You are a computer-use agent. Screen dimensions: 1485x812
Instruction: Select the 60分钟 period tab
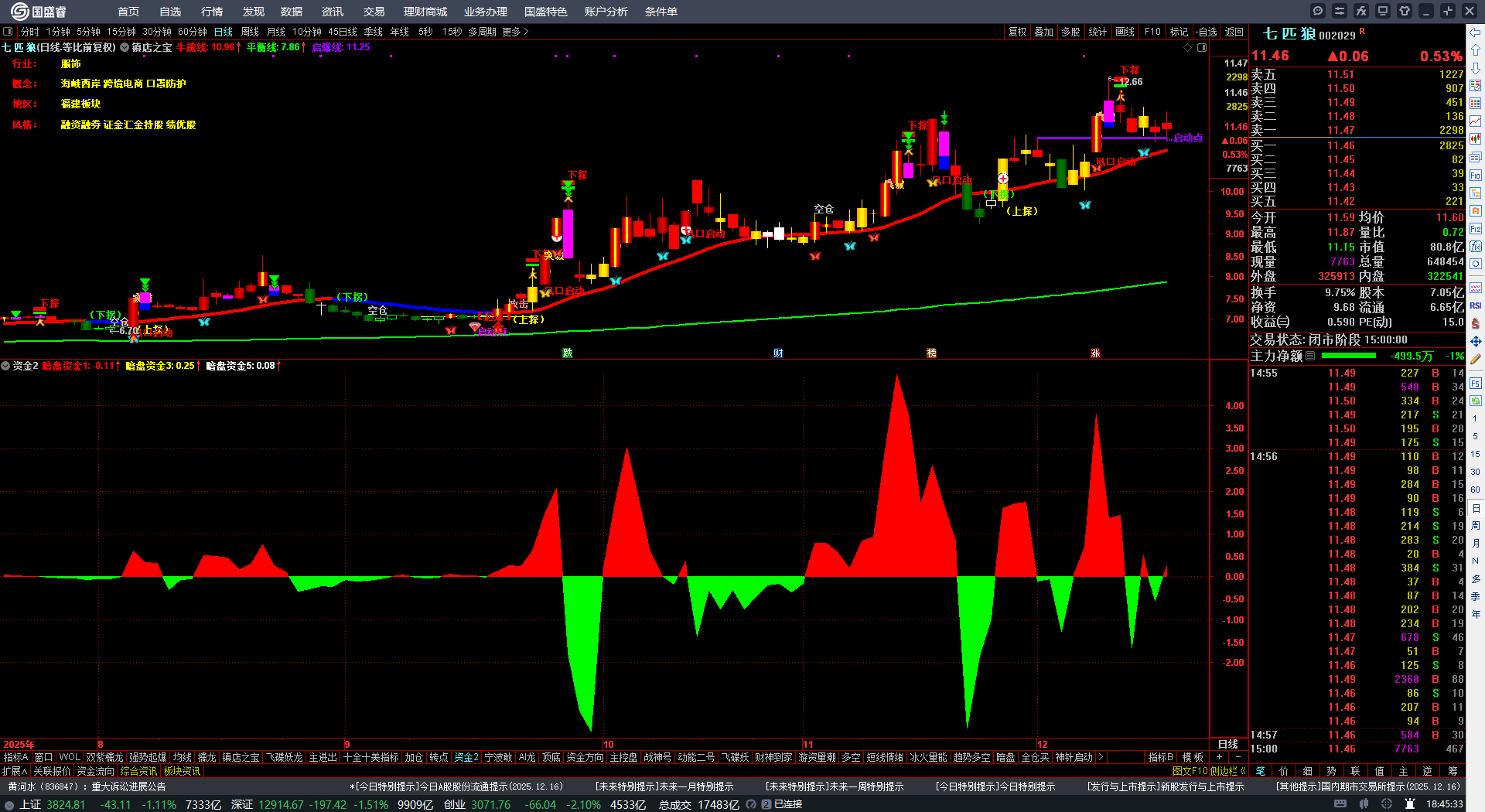pos(193,32)
